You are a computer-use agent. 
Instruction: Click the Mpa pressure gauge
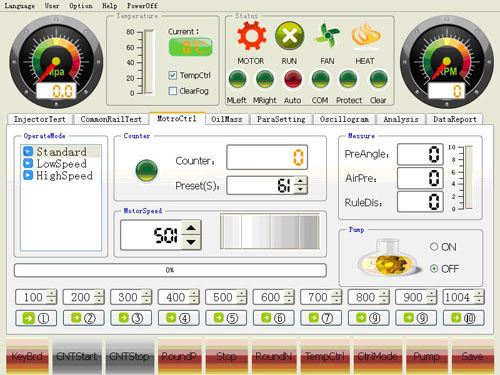pos(56,62)
